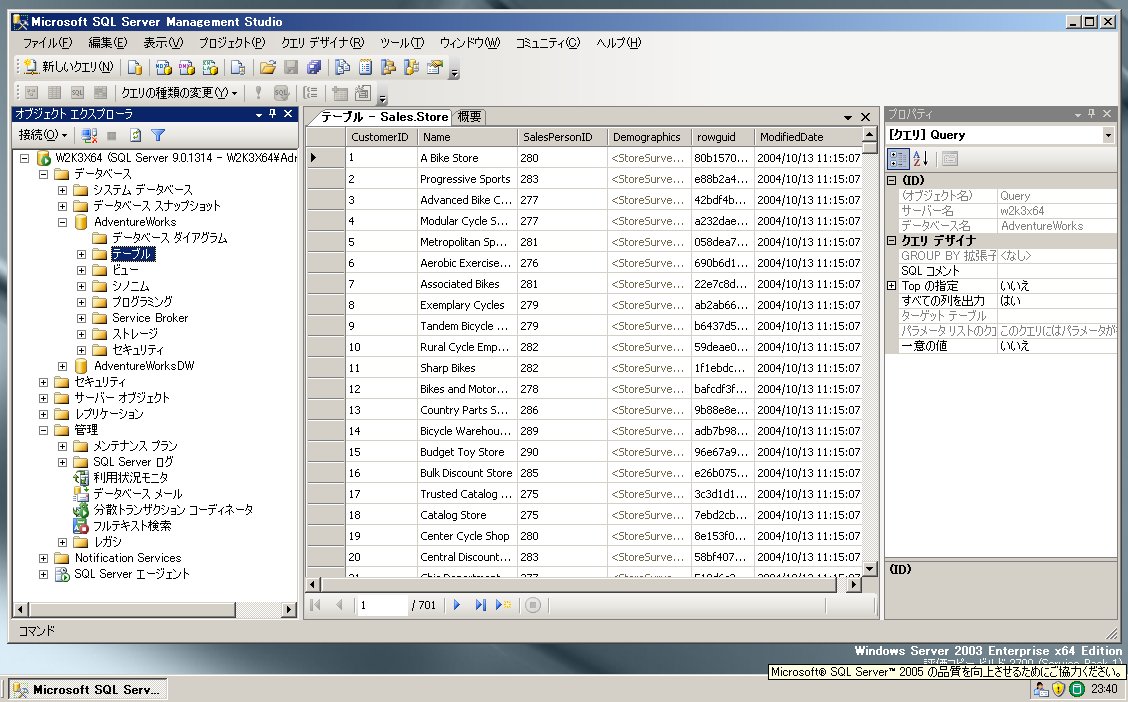The height and width of the screenshot is (702, 1128).
Task: Open the ファイル menu
Action: click(47, 42)
